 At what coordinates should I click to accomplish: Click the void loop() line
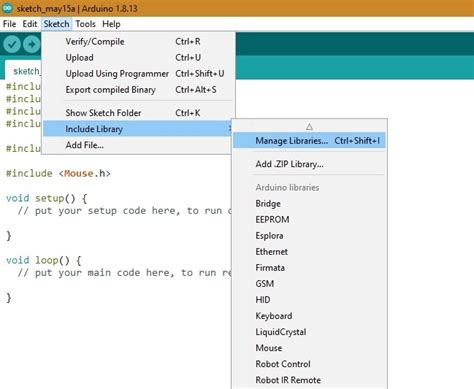click(x=44, y=260)
